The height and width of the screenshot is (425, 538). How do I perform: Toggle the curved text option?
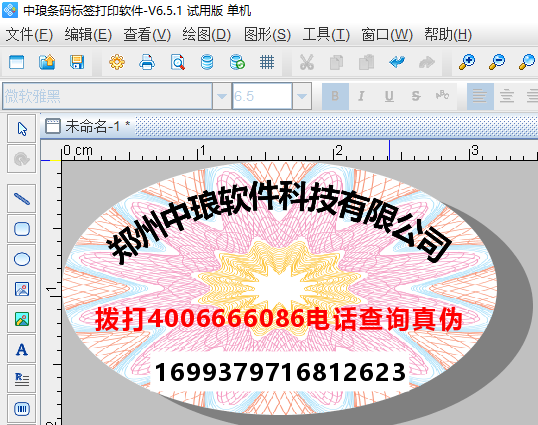click(443, 96)
